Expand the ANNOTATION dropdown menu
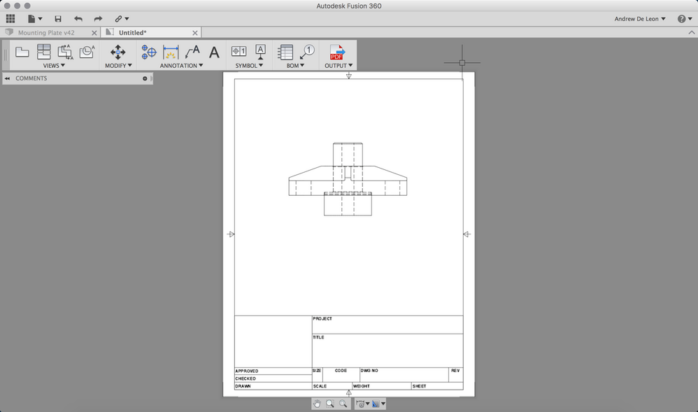Viewport: 698px width, 412px height. click(x=180, y=66)
